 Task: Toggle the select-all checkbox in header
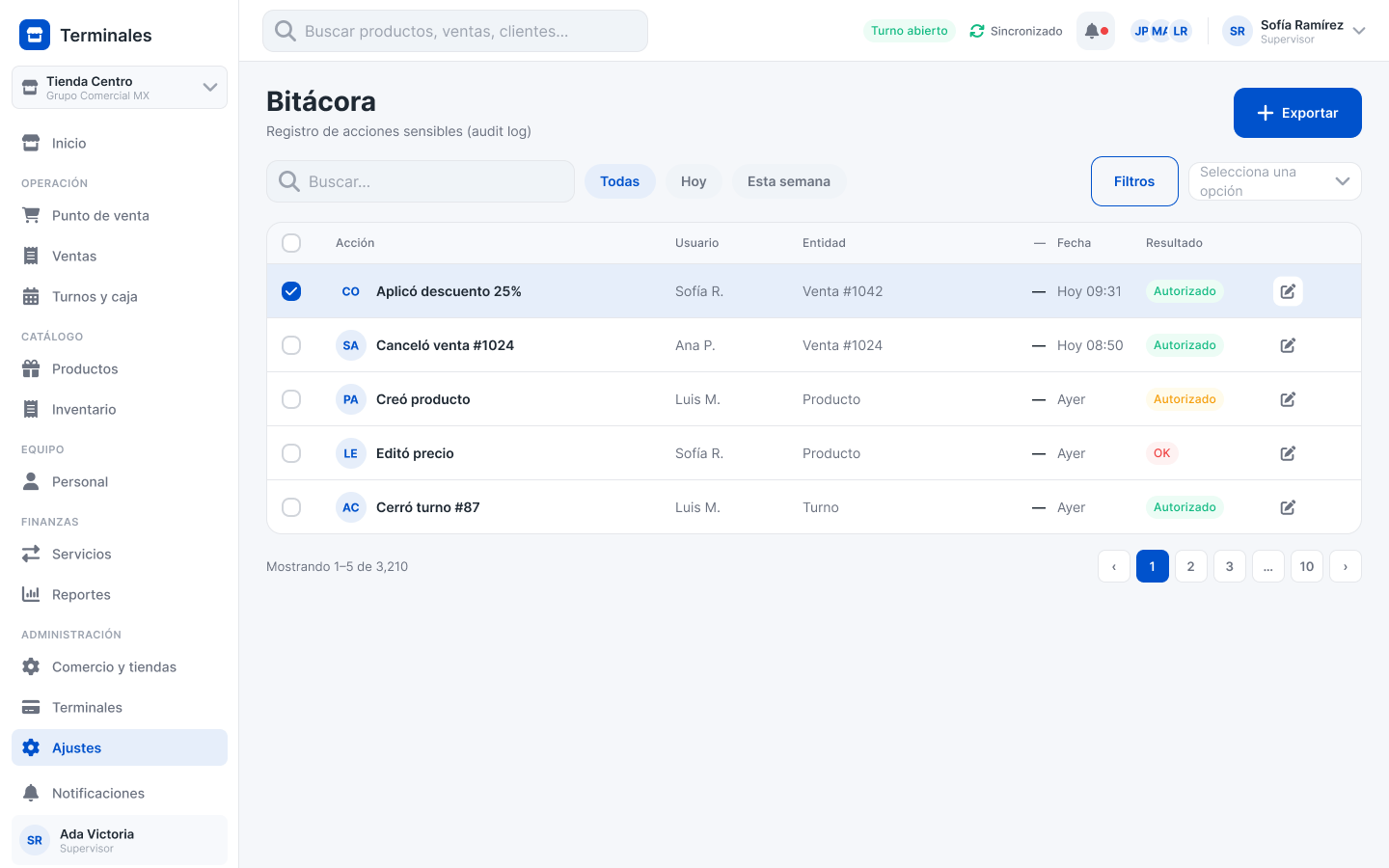click(x=291, y=243)
